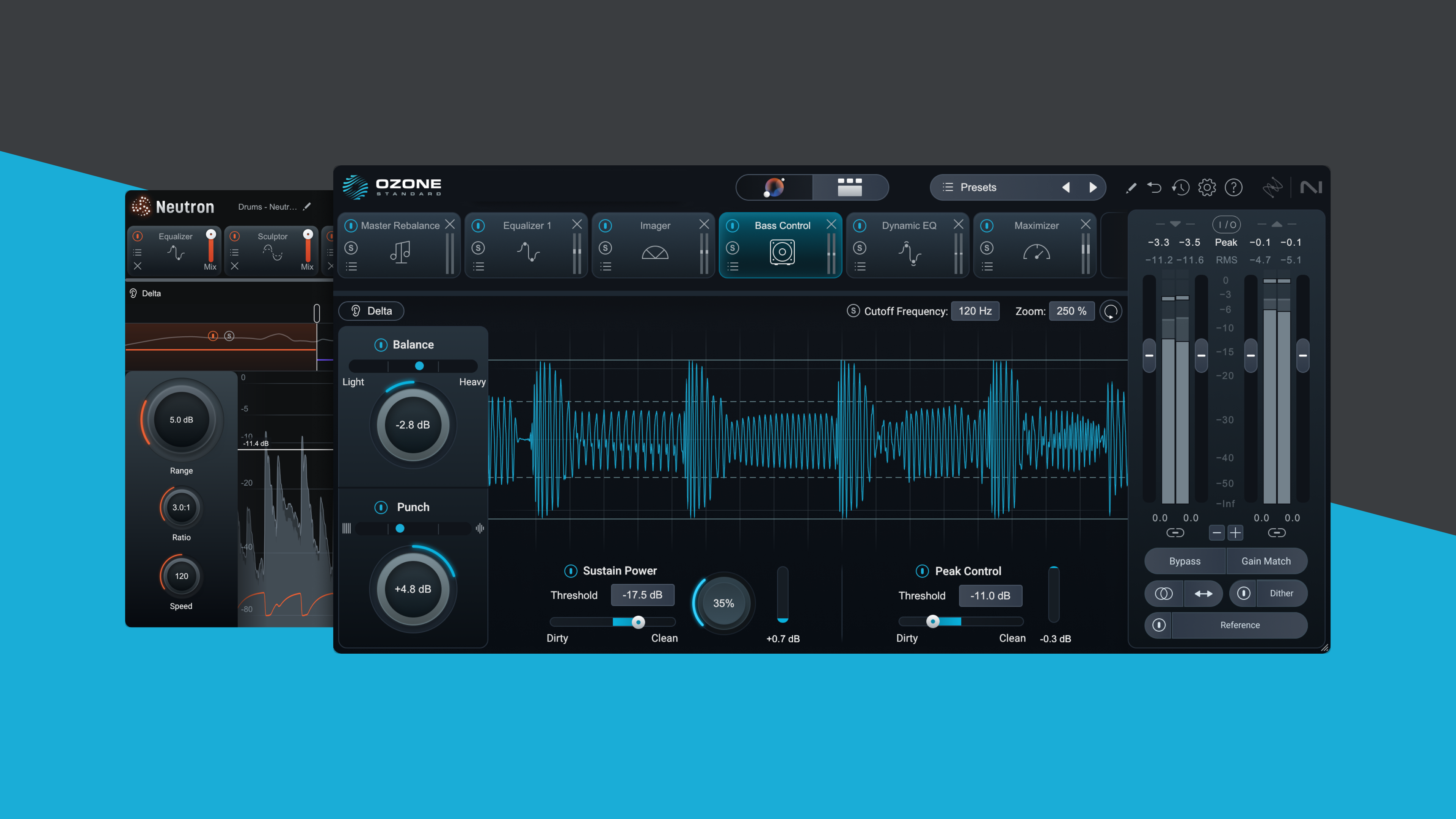Click the undo arrow icon
The width and height of the screenshot is (1456, 819).
click(1153, 187)
